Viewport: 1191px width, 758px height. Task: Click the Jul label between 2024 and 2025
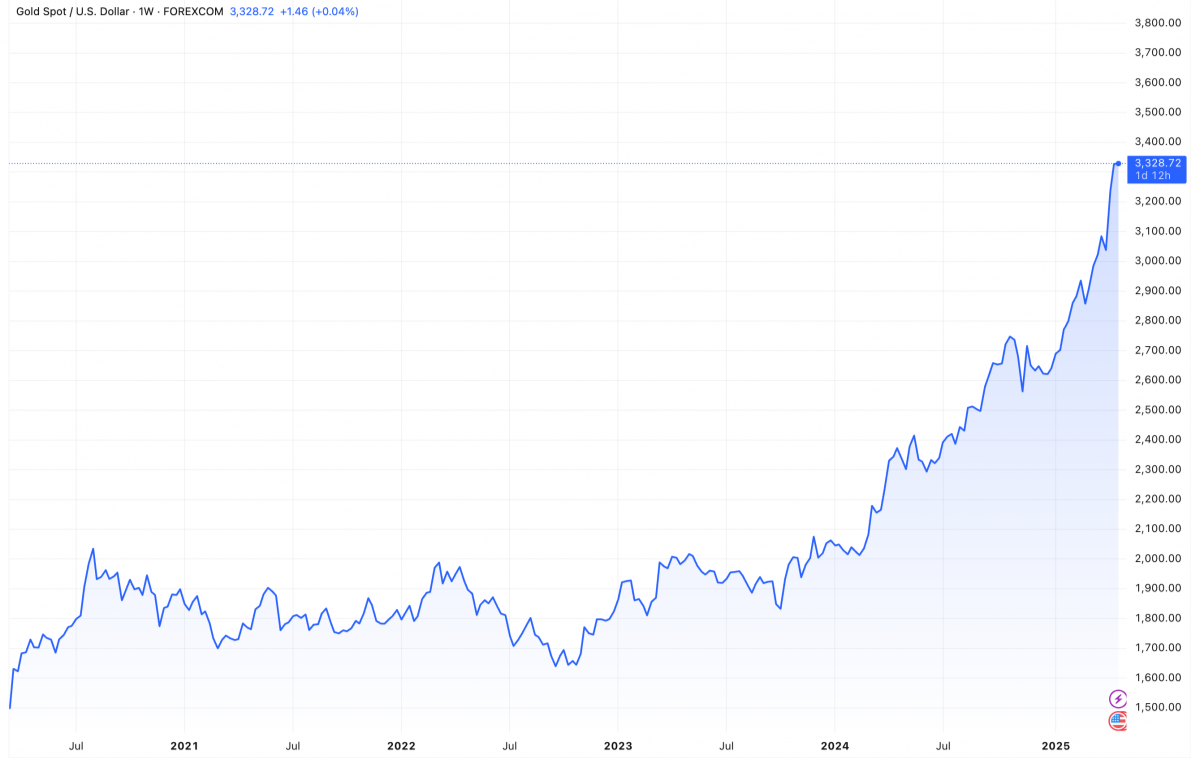click(943, 746)
